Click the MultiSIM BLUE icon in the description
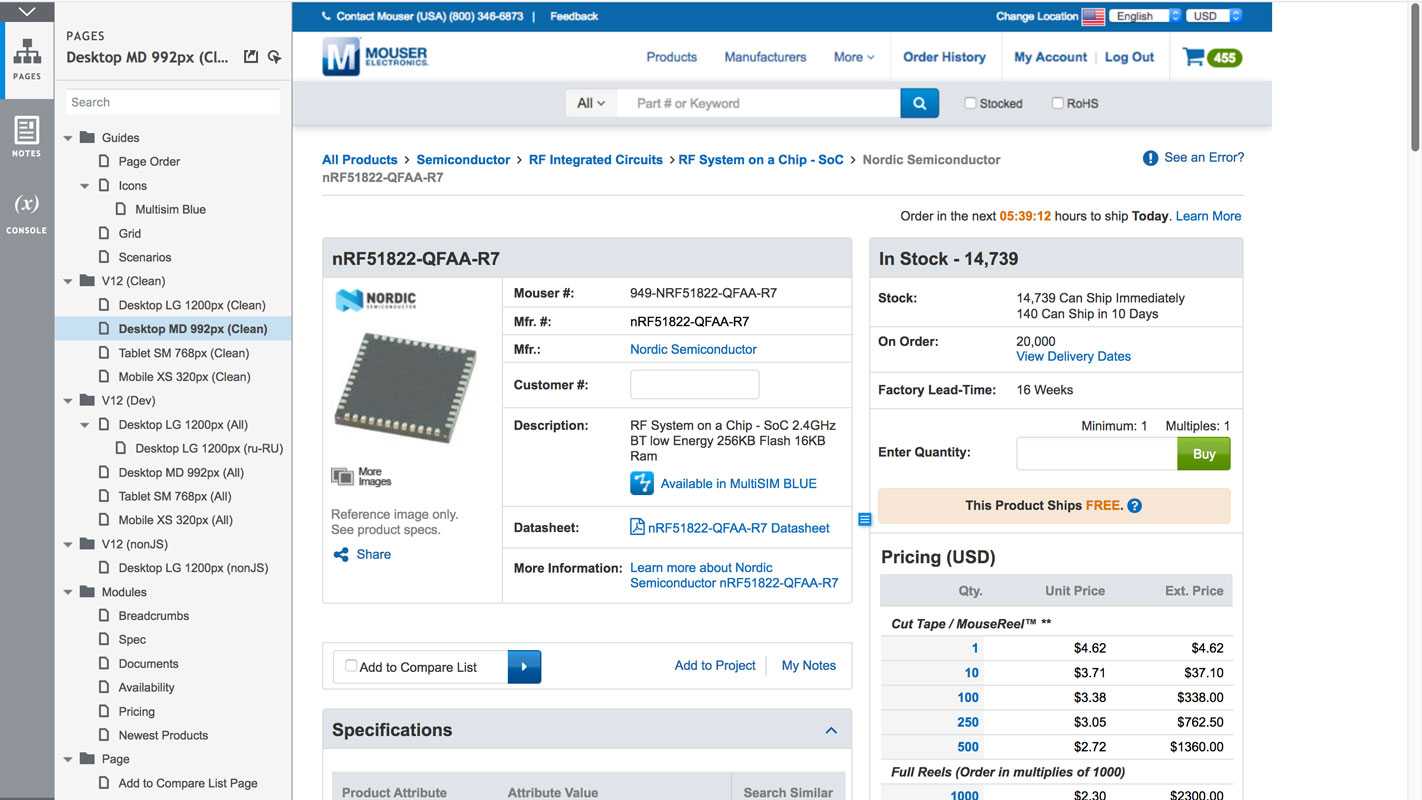The image size is (1422, 800). tap(641, 483)
